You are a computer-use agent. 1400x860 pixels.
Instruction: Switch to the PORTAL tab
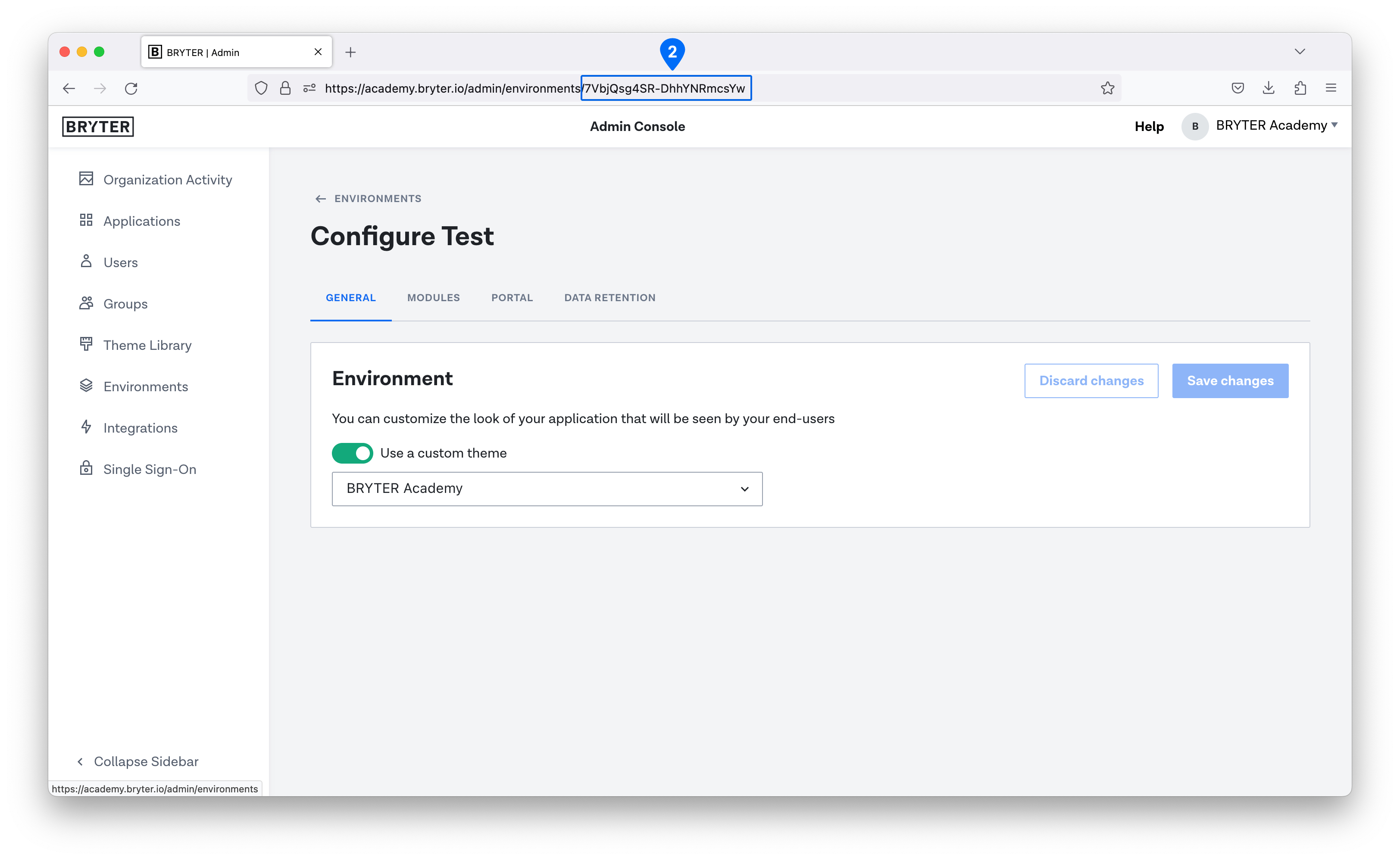[512, 297]
